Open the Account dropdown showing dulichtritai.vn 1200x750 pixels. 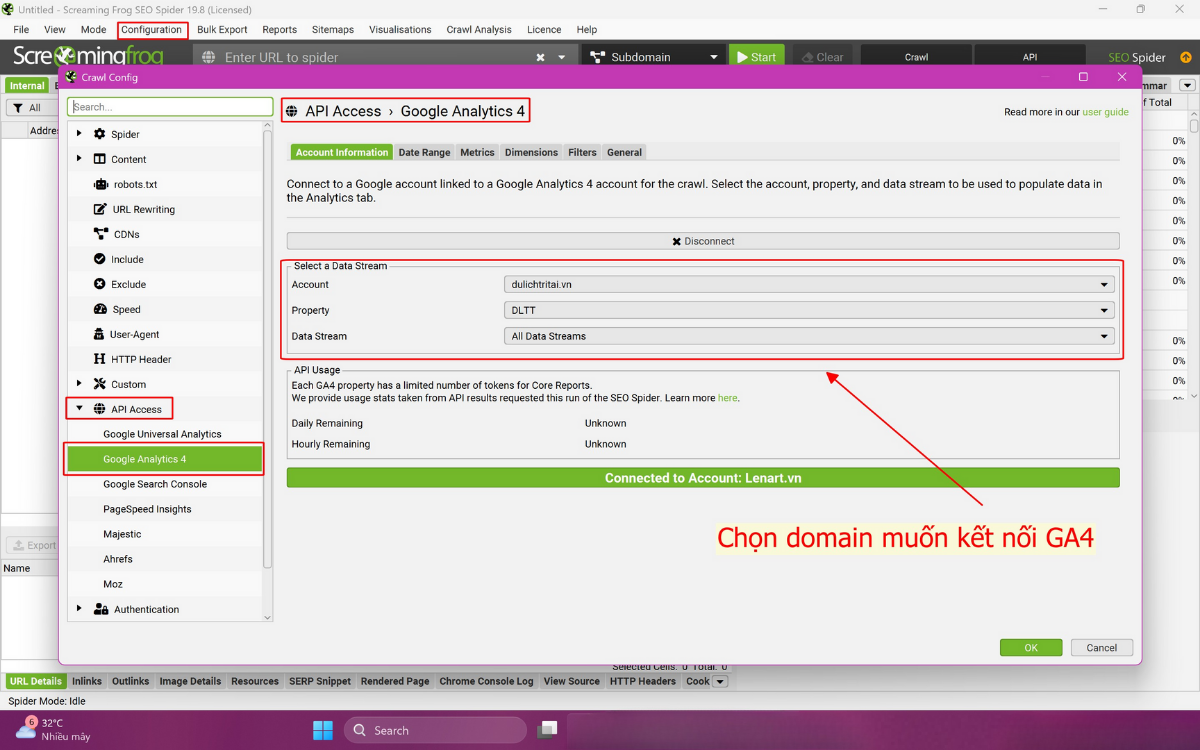tap(810, 284)
